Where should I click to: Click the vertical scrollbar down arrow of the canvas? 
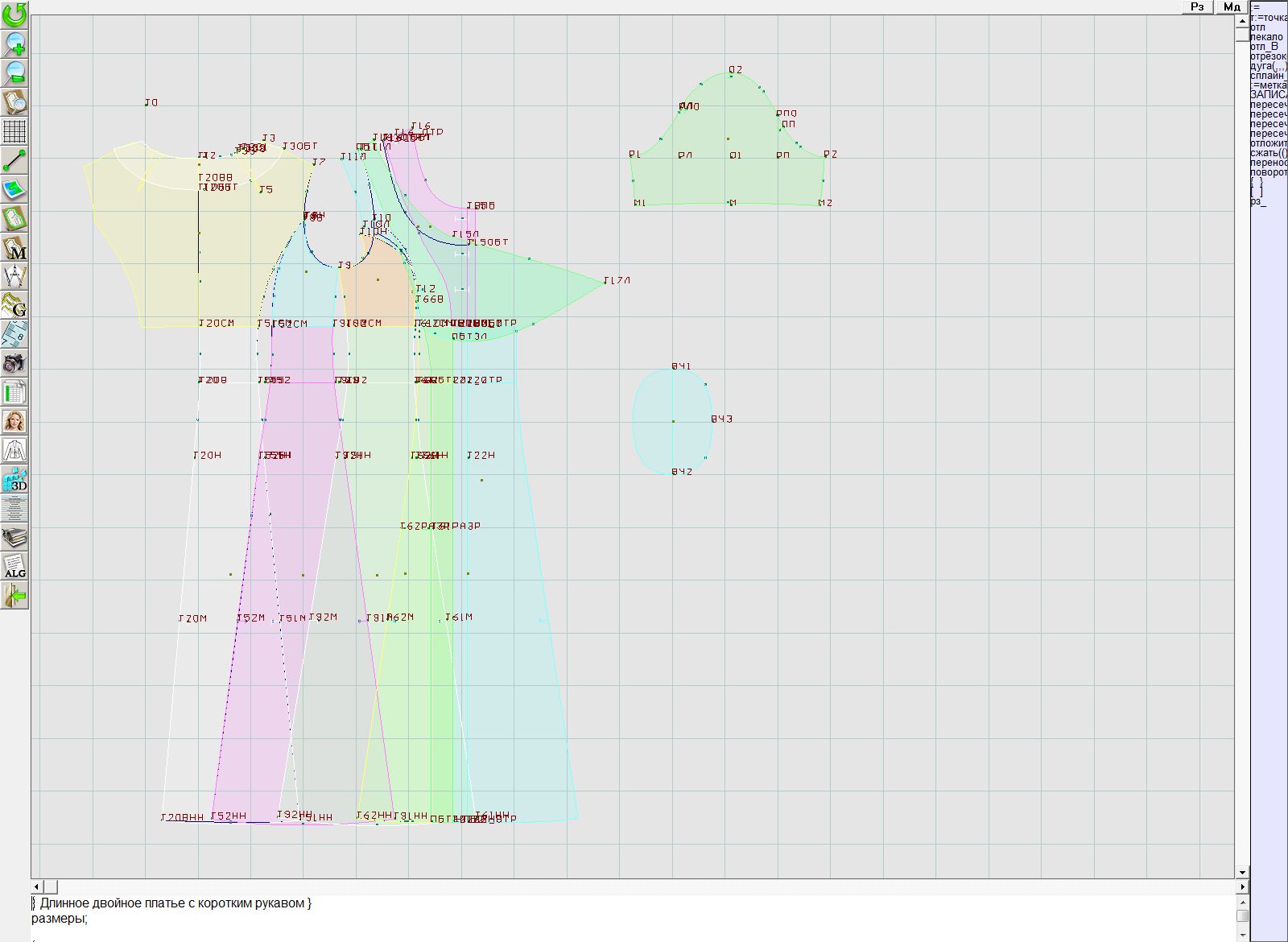(1242, 872)
